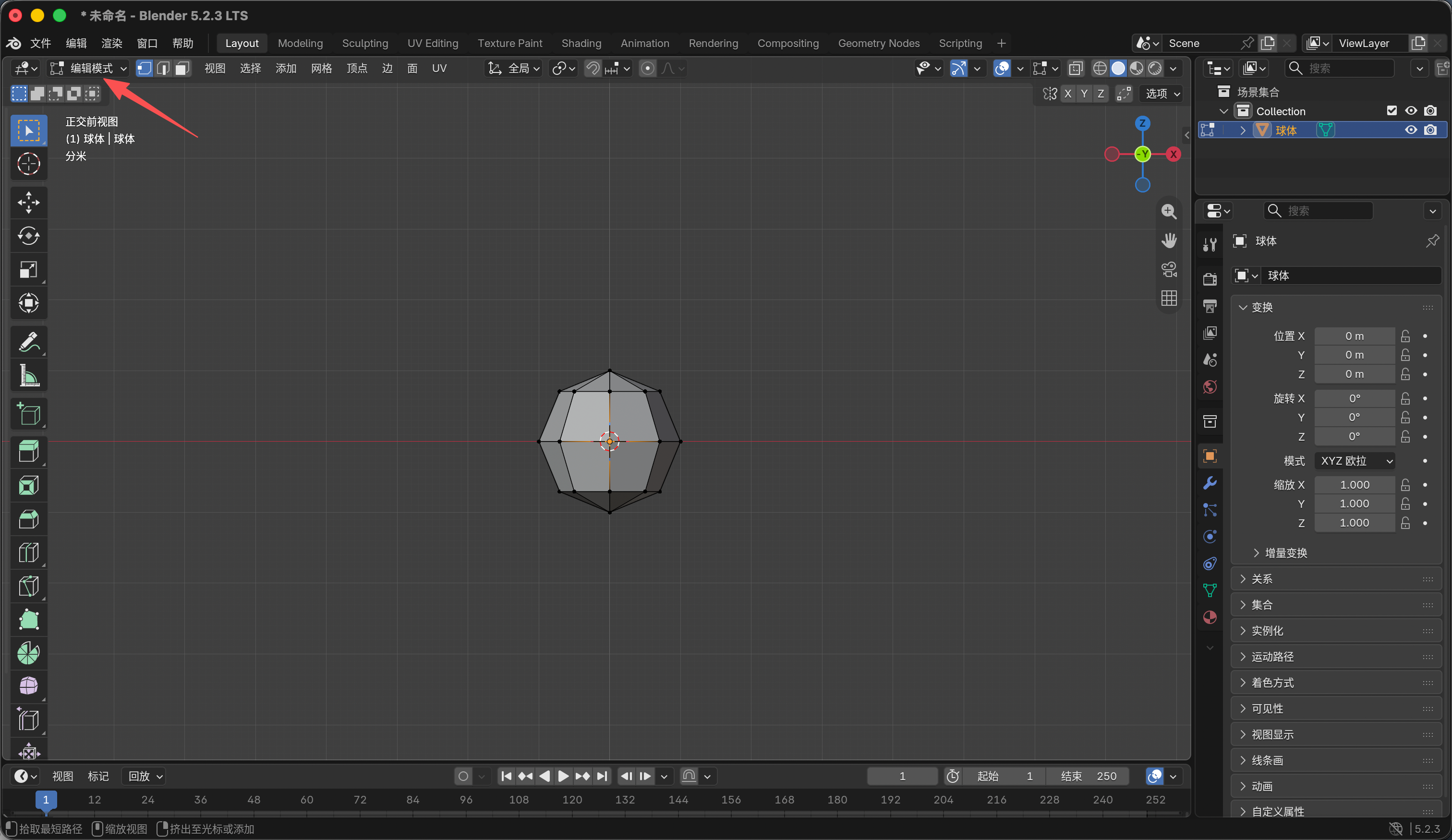Image resolution: width=1452 pixels, height=840 pixels.
Task: Open the XYZ 欧拉 rotation mode dropdown
Action: pyautogui.click(x=1355, y=461)
